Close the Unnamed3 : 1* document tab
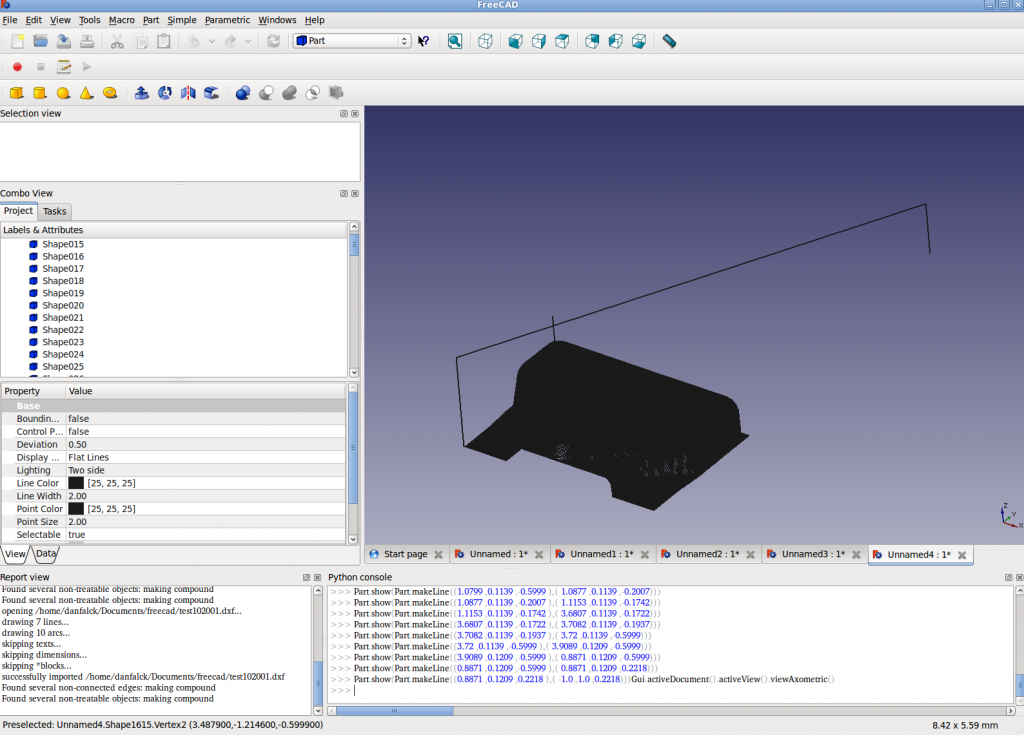This screenshot has width=1024, height=735. tap(856, 554)
